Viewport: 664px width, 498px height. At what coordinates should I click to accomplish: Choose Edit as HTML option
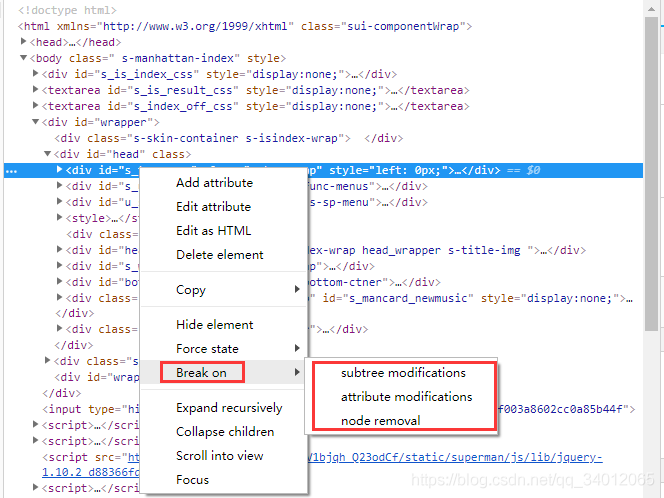pos(213,231)
